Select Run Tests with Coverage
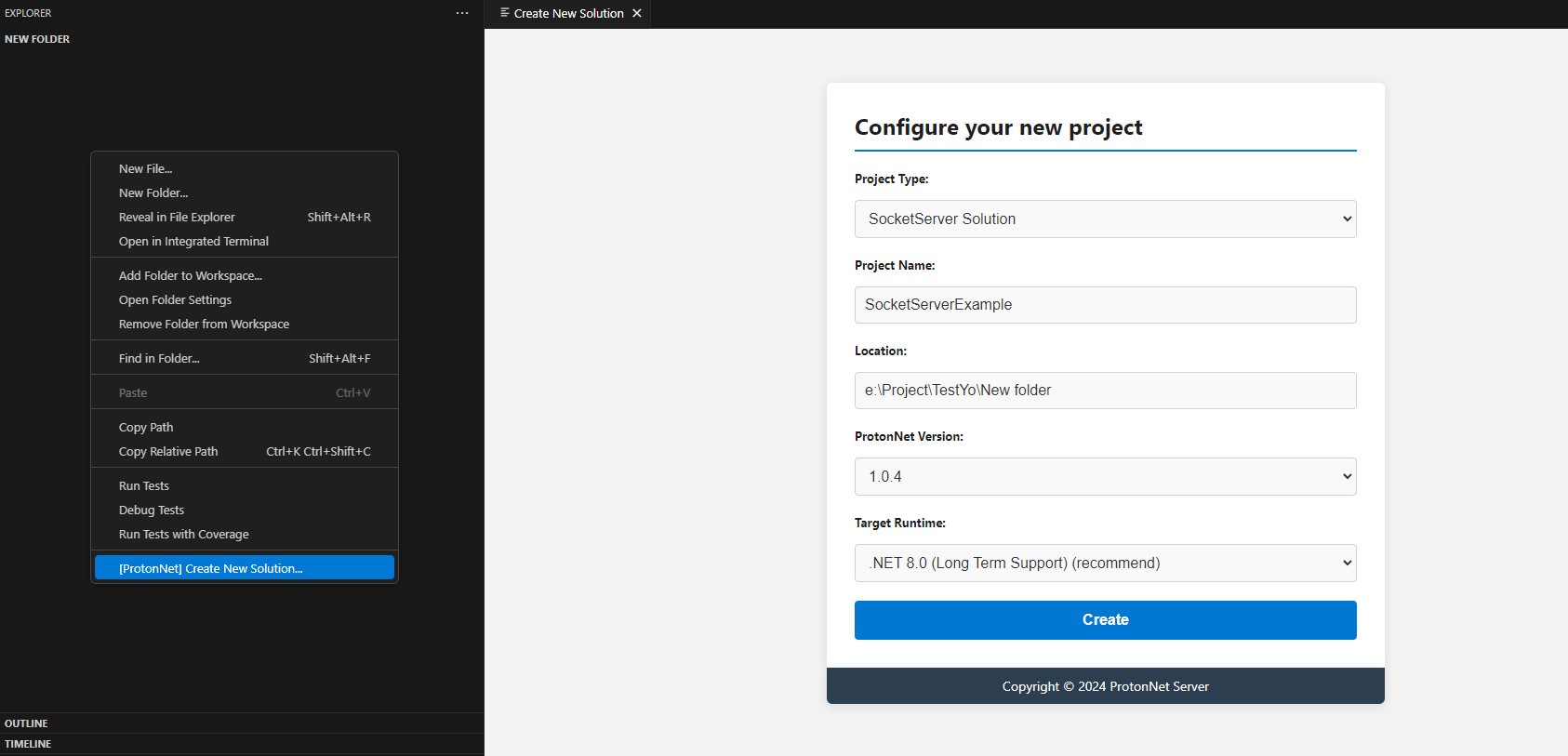The height and width of the screenshot is (756, 1568). [x=245, y=534]
